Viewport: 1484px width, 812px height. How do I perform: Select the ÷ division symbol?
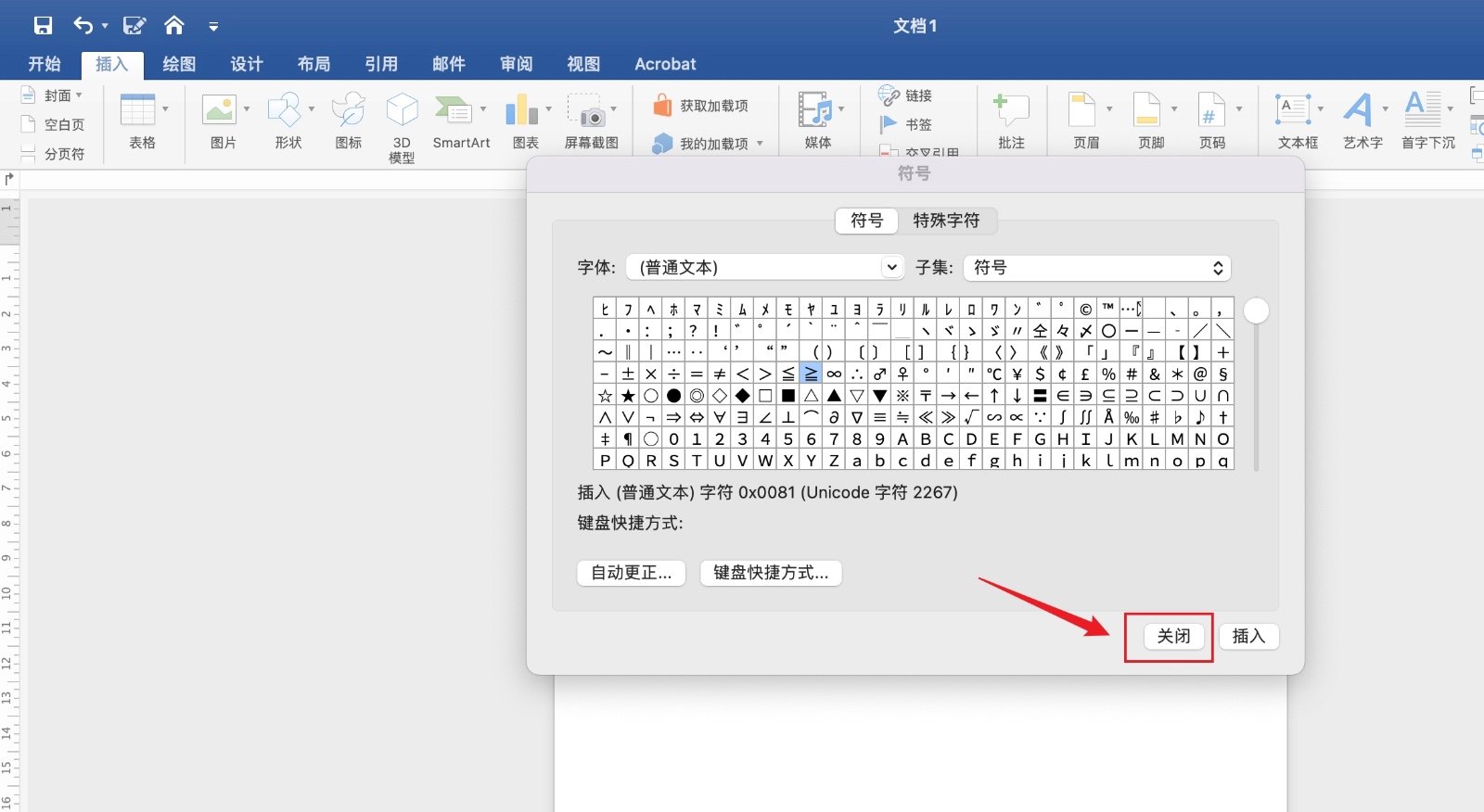click(x=673, y=374)
